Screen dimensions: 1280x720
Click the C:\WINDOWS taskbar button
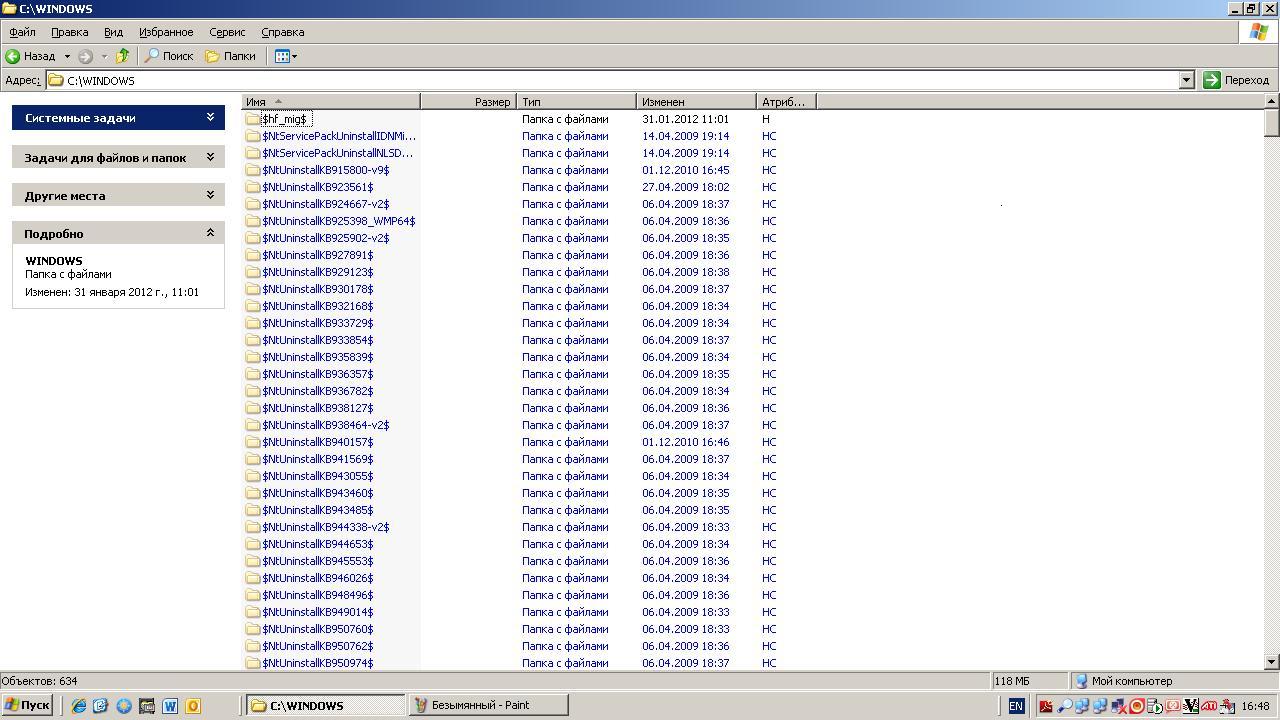pos(325,705)
